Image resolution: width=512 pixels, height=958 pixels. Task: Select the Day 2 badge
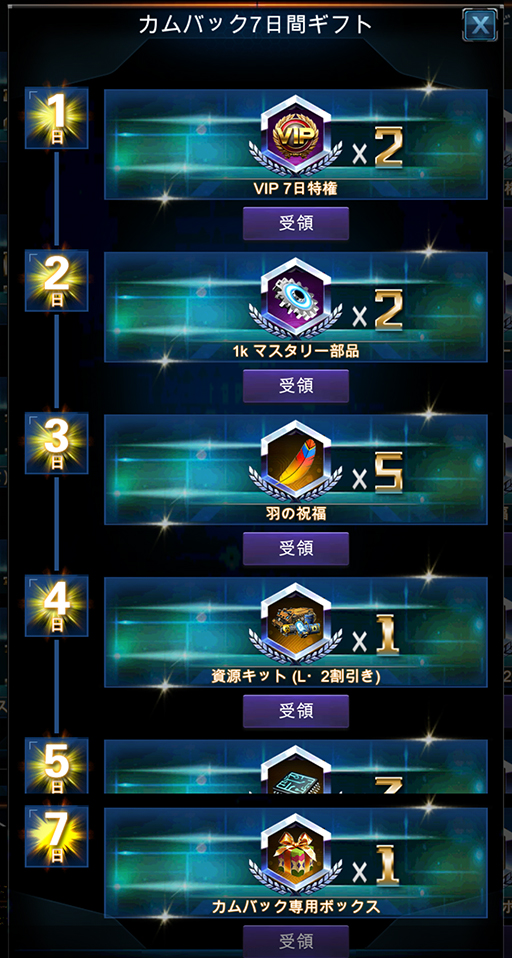pyautogui.click(x=56, y=280)
